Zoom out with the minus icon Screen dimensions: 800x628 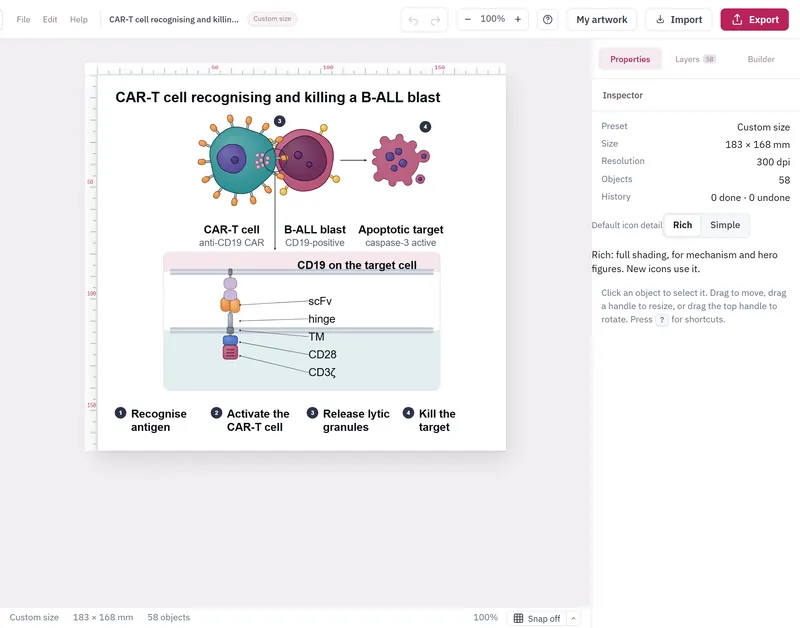[x=468, y=19]
